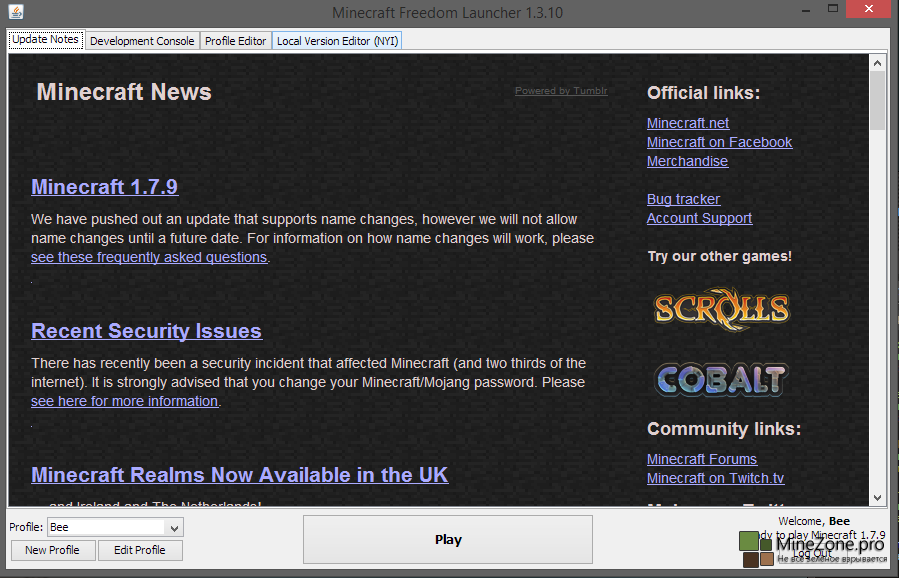Screen dimensions: 899x578
Task: Select the Local Version Editor (NYI) tab
Action: pyautogui.click(x=337, y=41)
